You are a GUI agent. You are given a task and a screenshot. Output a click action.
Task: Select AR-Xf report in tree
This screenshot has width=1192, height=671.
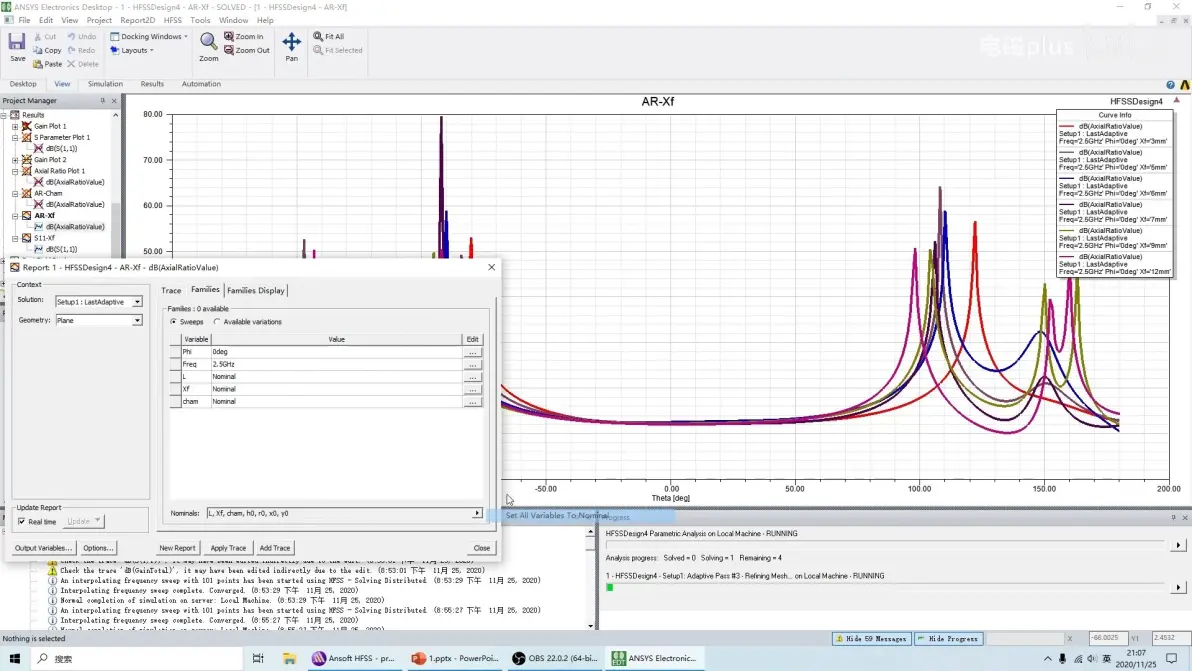coord(44,216)
